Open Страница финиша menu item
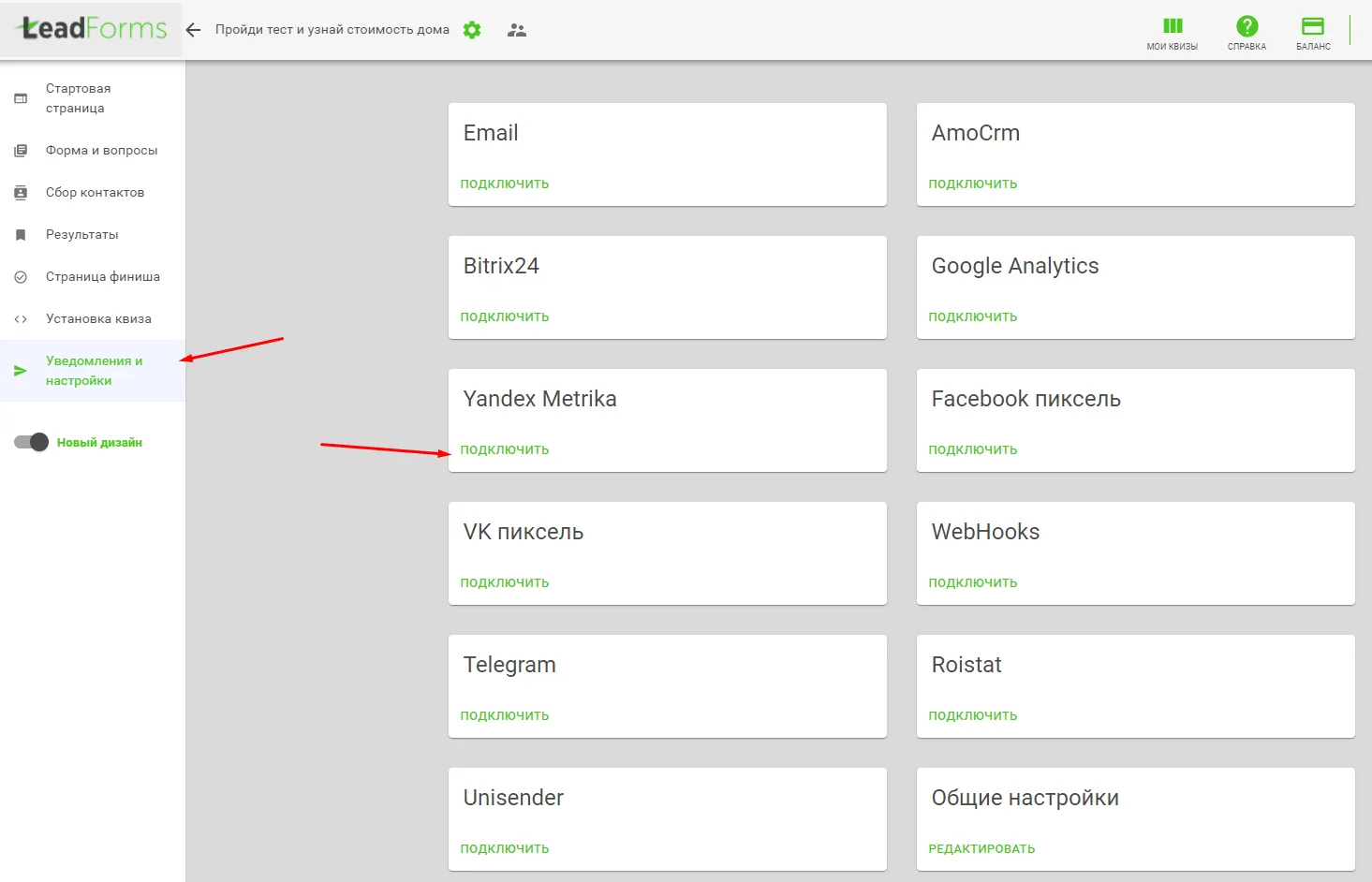Viewport: 1372px width, 882px height. tap(93, 276)
